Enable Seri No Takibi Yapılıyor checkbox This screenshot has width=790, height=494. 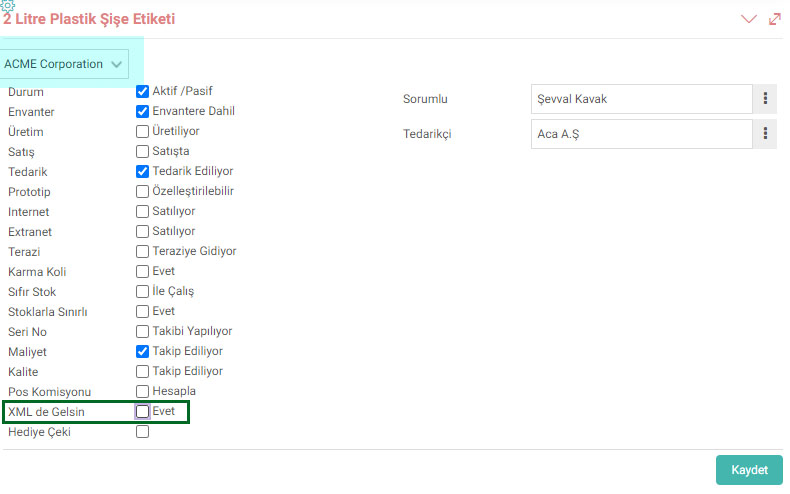143,331
